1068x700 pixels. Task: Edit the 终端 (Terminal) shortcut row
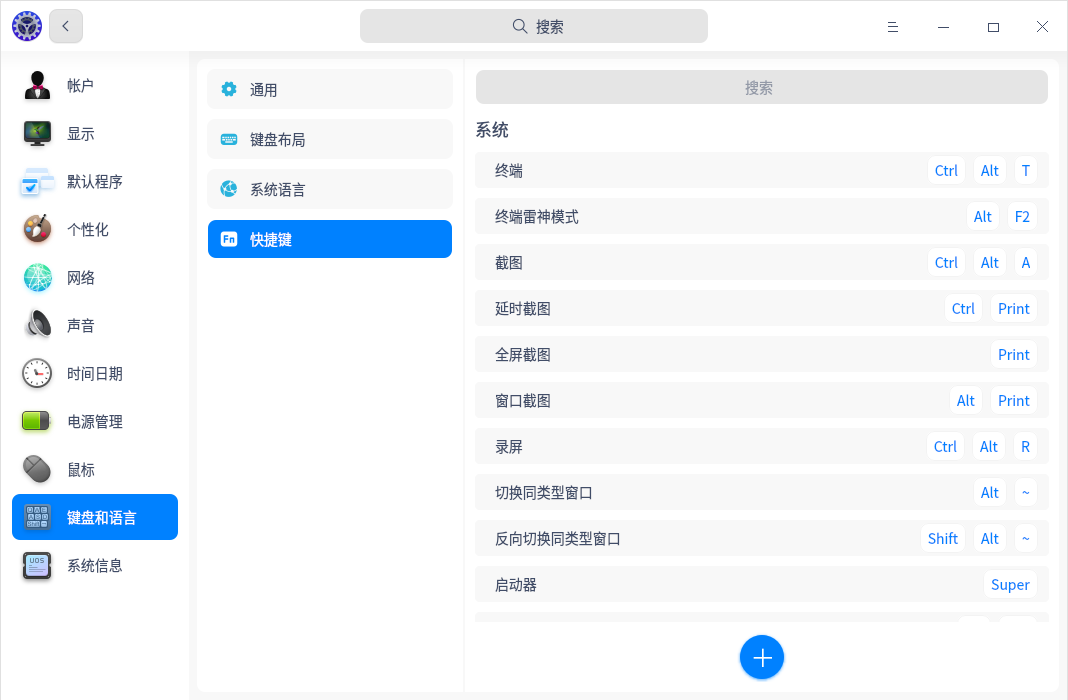pos(700,171)
